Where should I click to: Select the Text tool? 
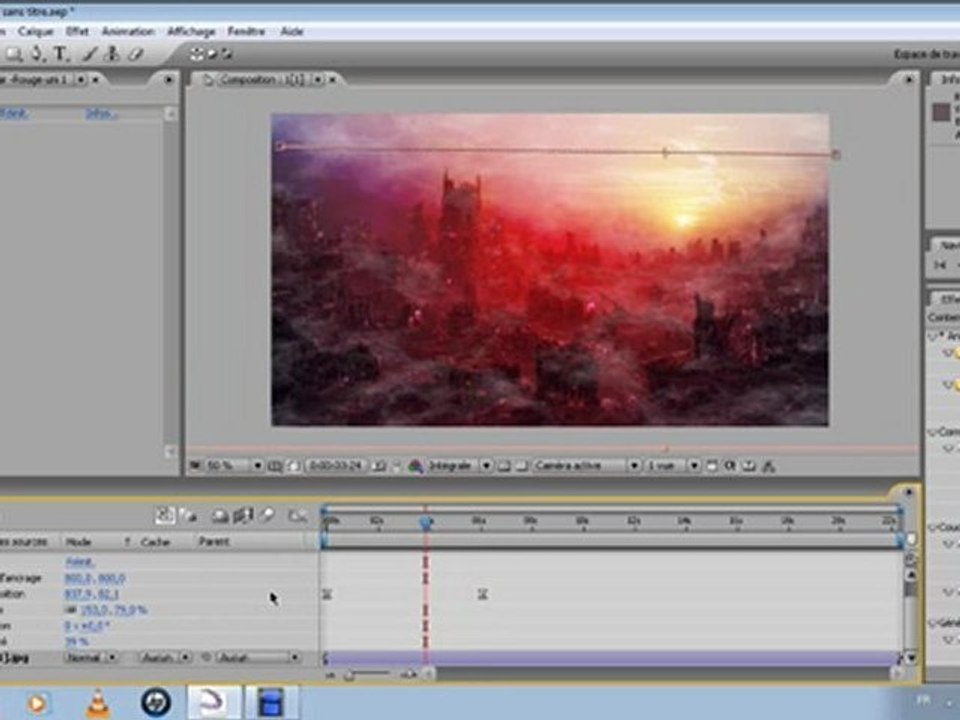(61, 54)
